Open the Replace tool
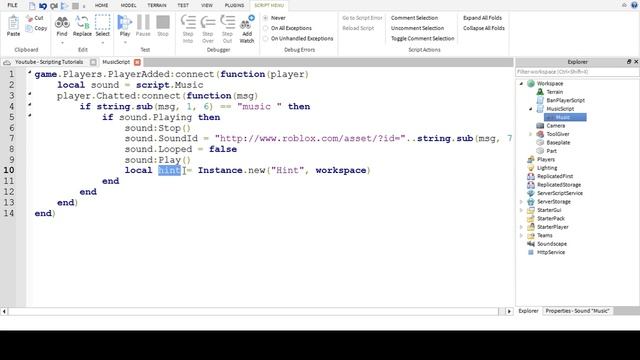640x360 pixels. (82, 26)
